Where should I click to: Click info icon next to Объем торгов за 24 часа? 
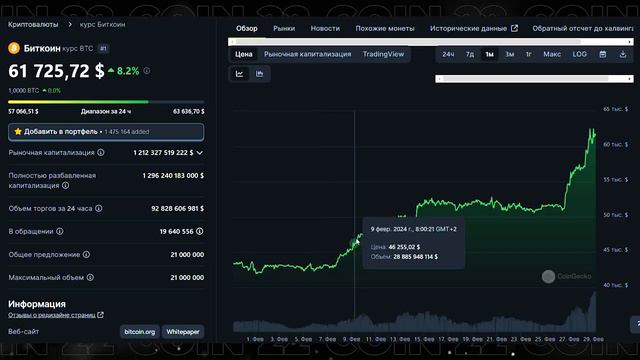[99, 208]
